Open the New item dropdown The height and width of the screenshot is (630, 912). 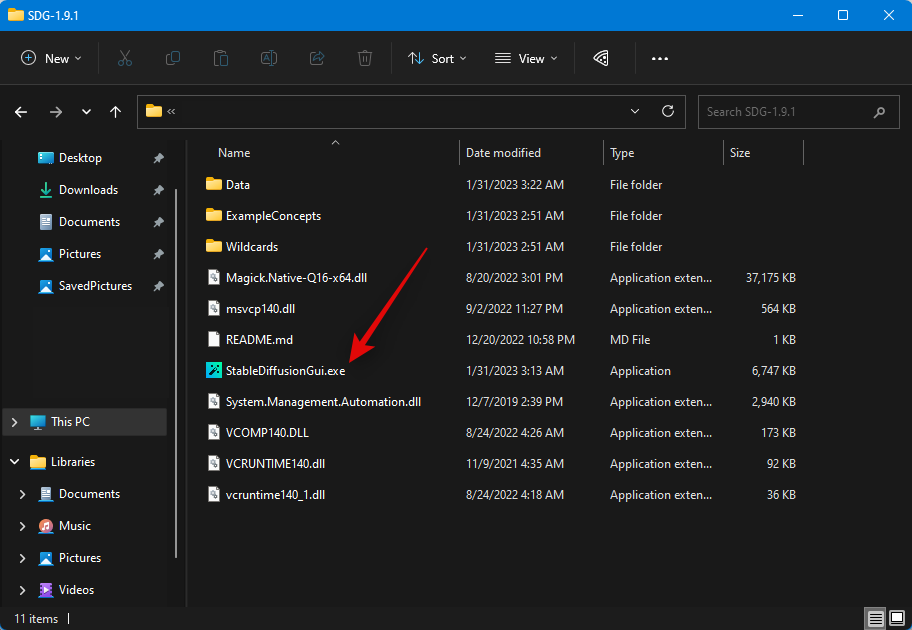point(51,58)
